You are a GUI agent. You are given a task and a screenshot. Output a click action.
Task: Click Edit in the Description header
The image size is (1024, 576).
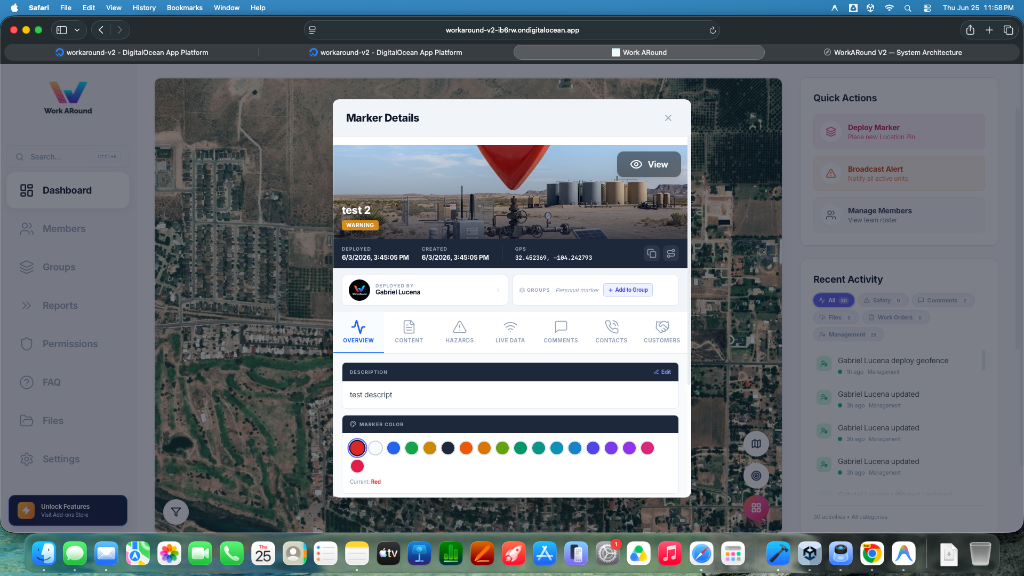point(662,372)
